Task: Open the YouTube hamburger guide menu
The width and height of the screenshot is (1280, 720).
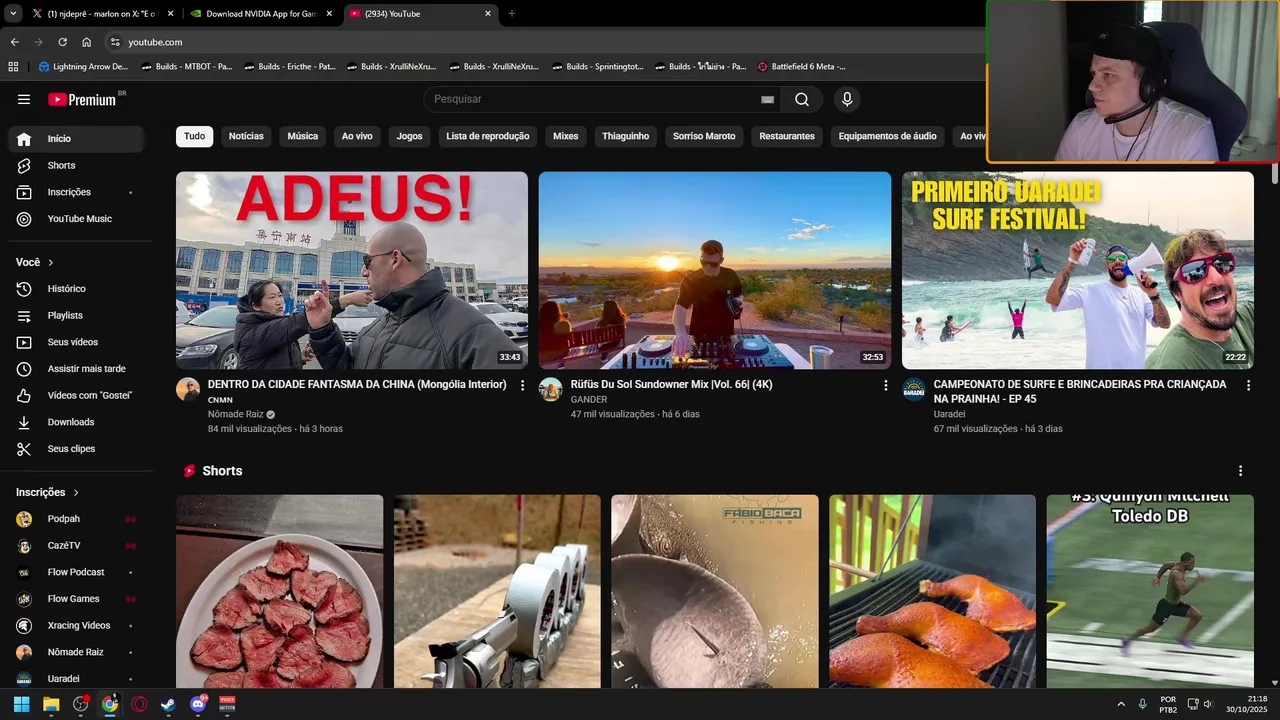Action: click(24, 99)
